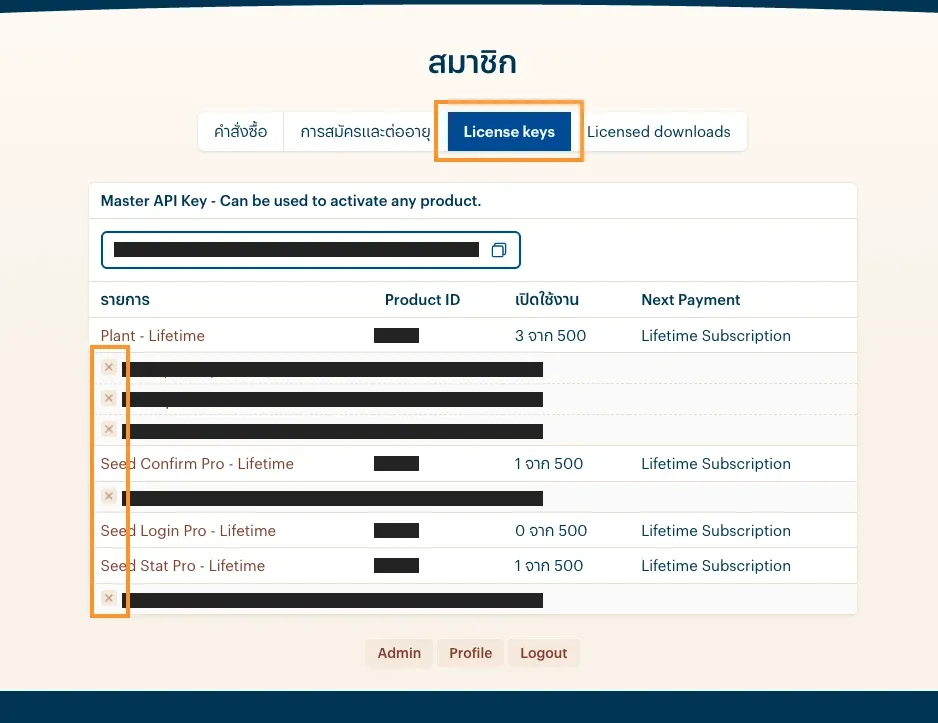Click Seed Confirm Pro's '1 จาก 500' count
The image size is (938, 723).
click(549, 463)
